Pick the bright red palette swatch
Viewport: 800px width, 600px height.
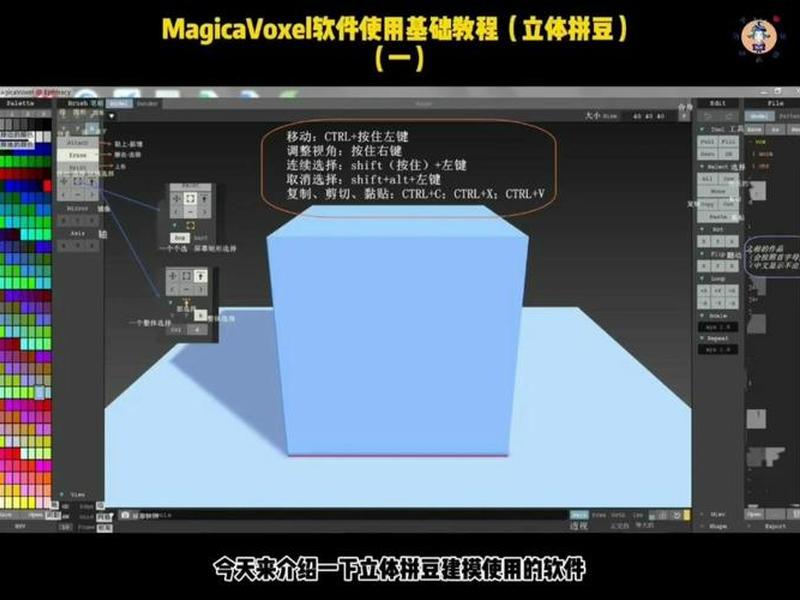[x=47, y=187]
